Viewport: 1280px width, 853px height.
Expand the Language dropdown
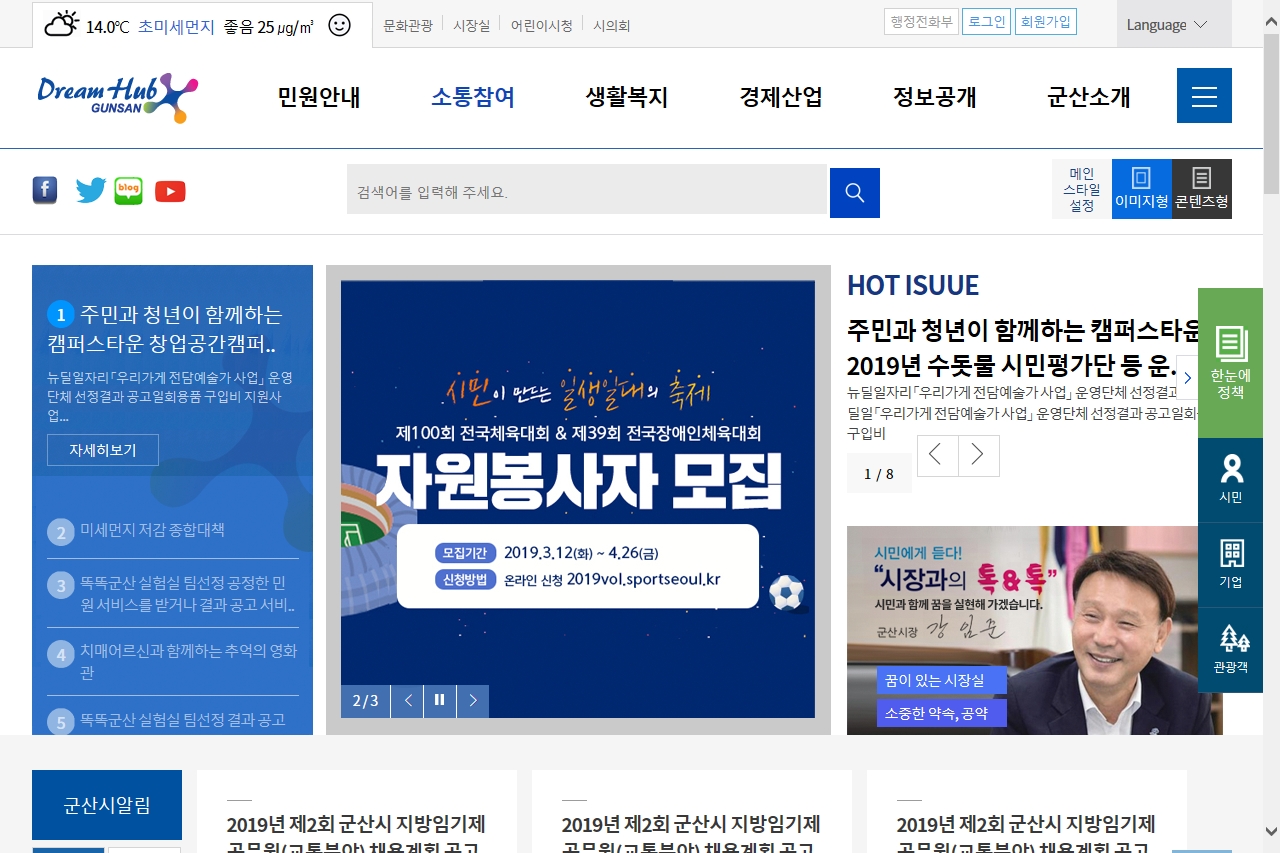click(1167, 25)
